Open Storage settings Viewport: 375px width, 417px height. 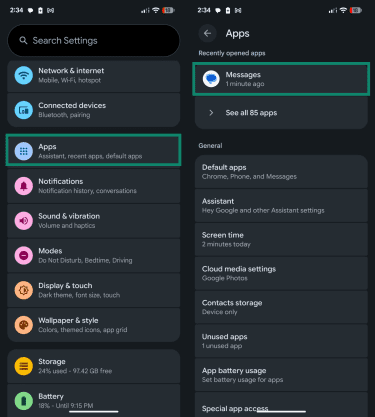94,366
